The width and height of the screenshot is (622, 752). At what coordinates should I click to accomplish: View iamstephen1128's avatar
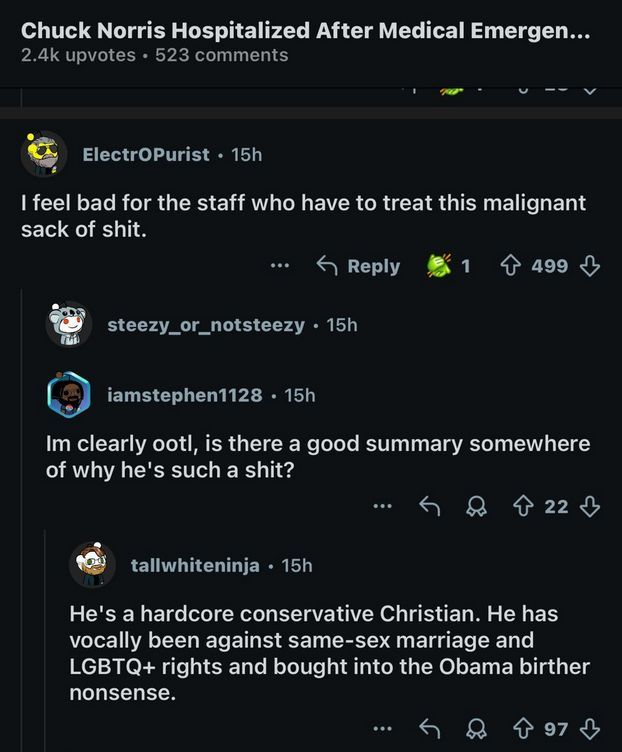tap(70, 396)
